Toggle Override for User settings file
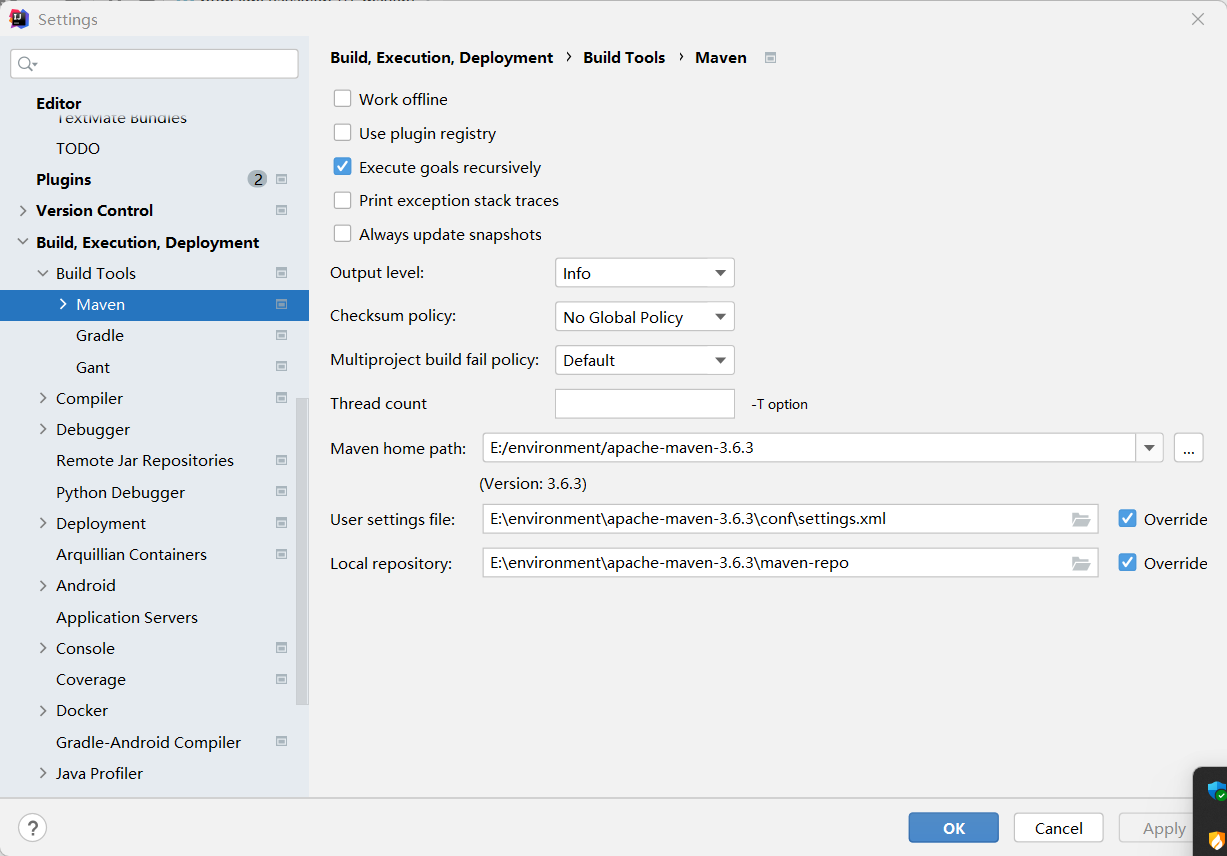The width and height of the screenshot is (1227, 856). [1128, 519]
